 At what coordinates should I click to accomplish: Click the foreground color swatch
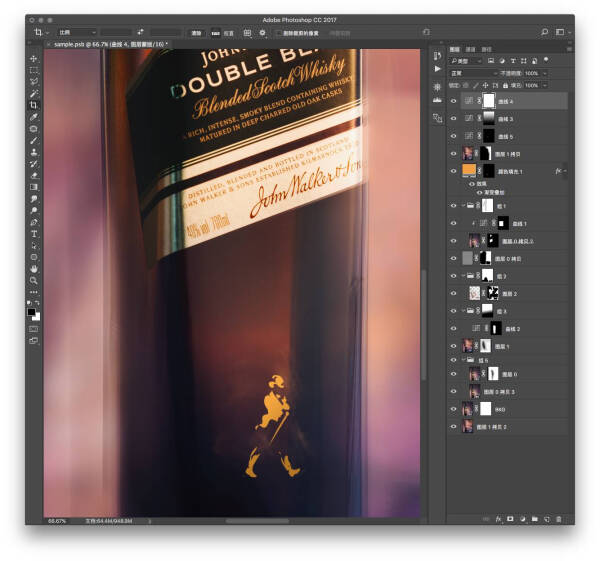[31, 312]
